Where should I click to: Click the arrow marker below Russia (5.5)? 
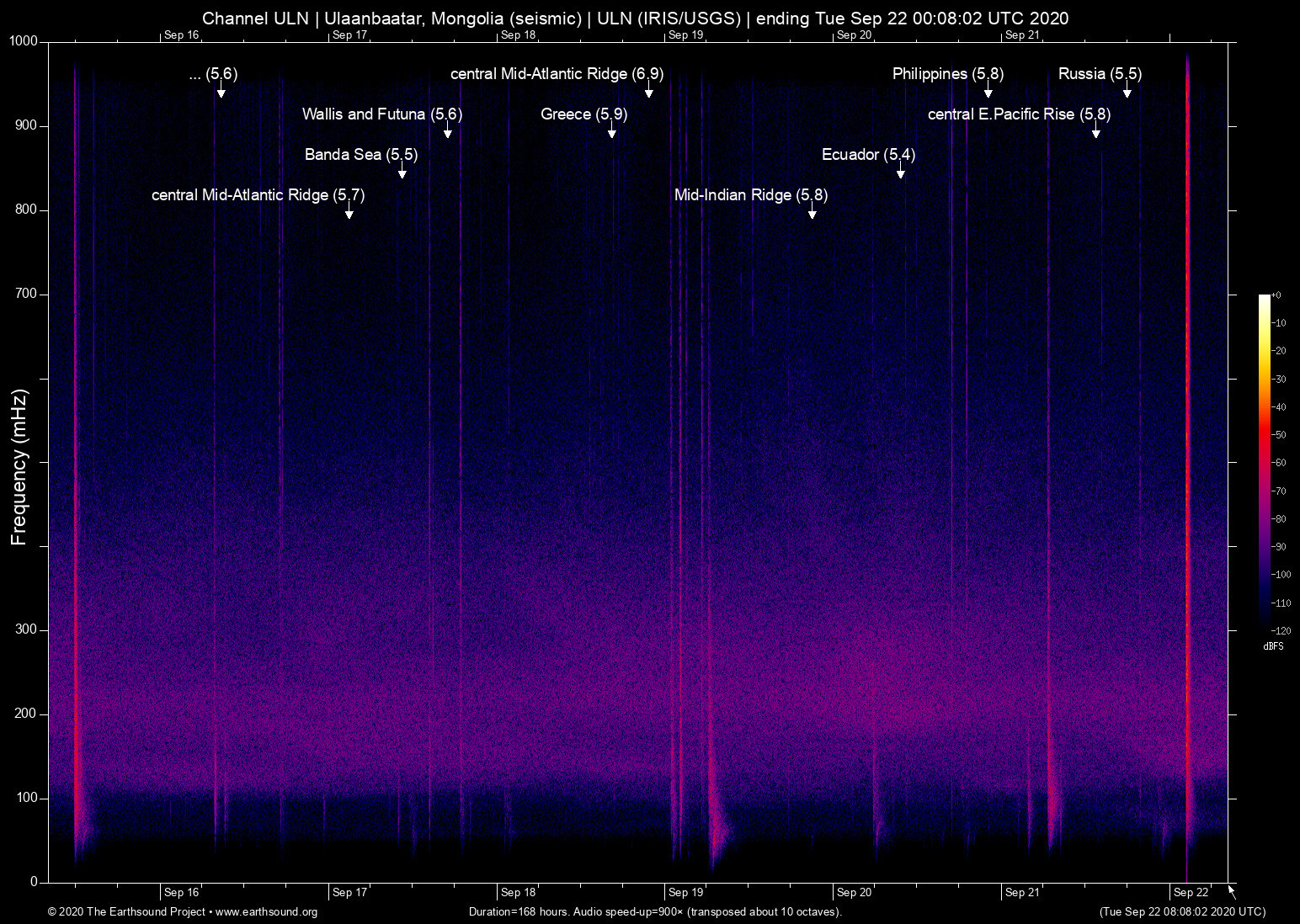click(1127, 89)
